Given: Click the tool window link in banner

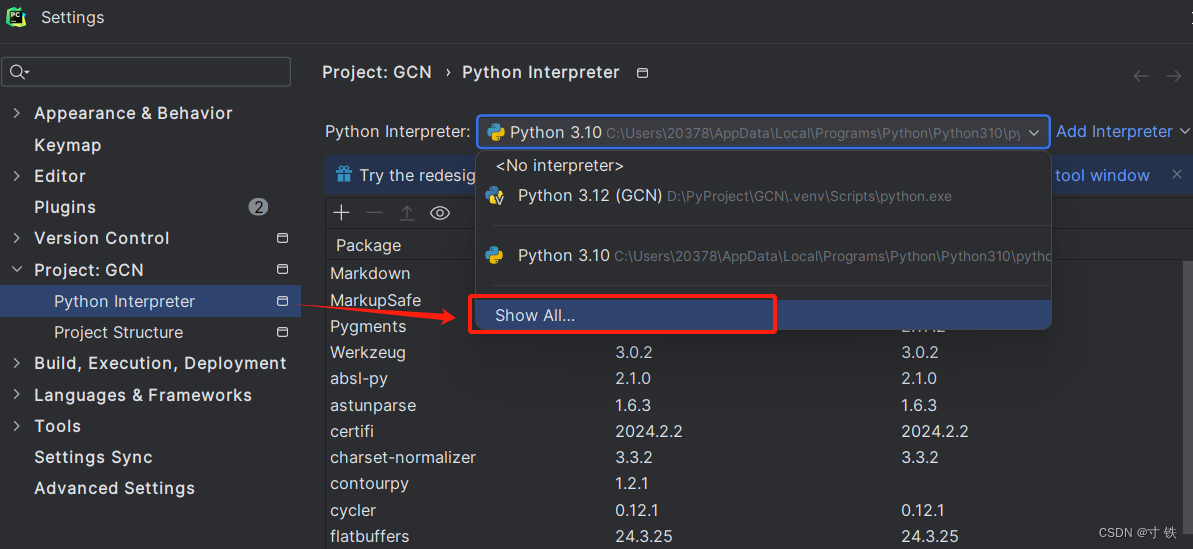Looking at the screenshot, I should click(x=1102, y=175).
